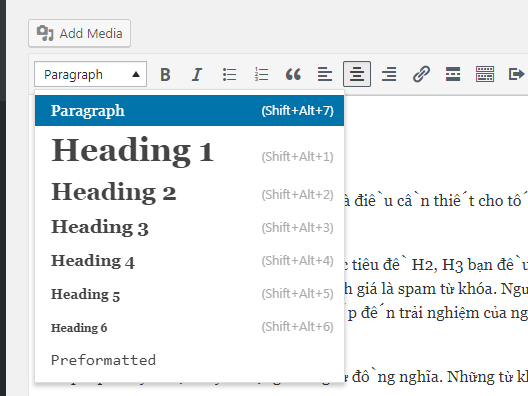Screen dimensions: 528x396
Task: Click the text 'H2, H3' in the editor
Action: point(437,265)
